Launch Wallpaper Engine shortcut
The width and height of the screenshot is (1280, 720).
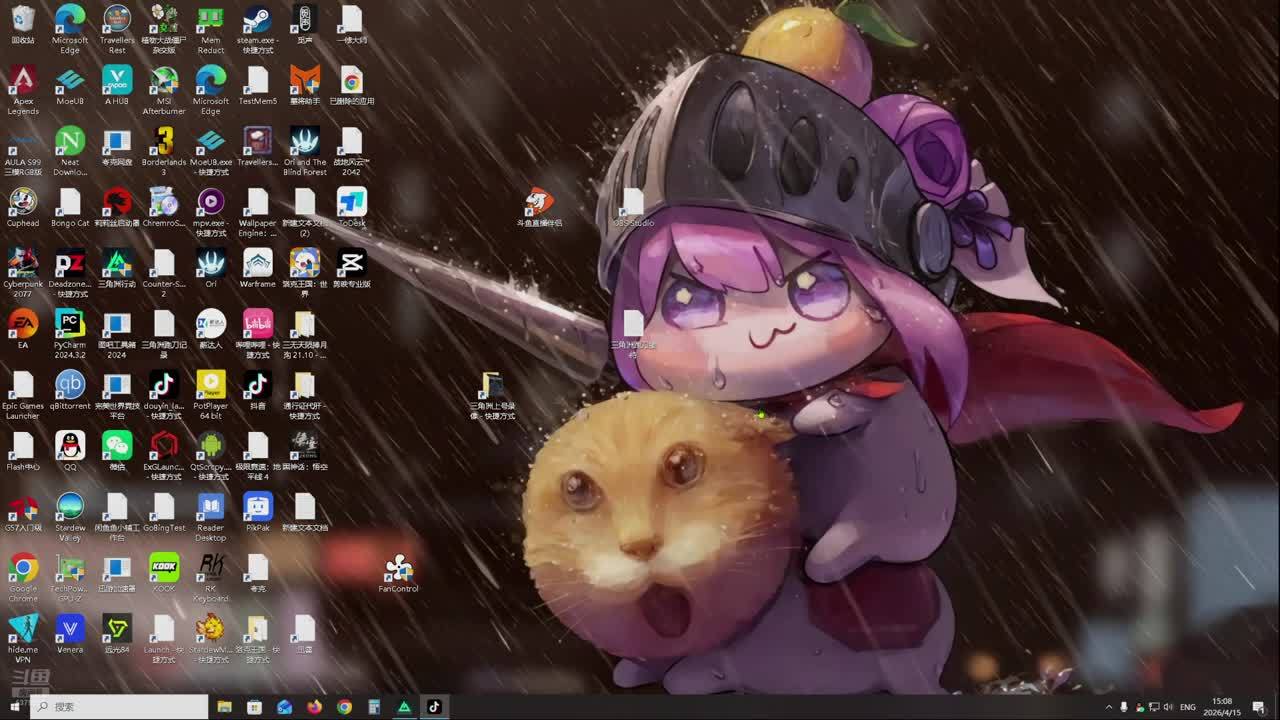(257, 202)
